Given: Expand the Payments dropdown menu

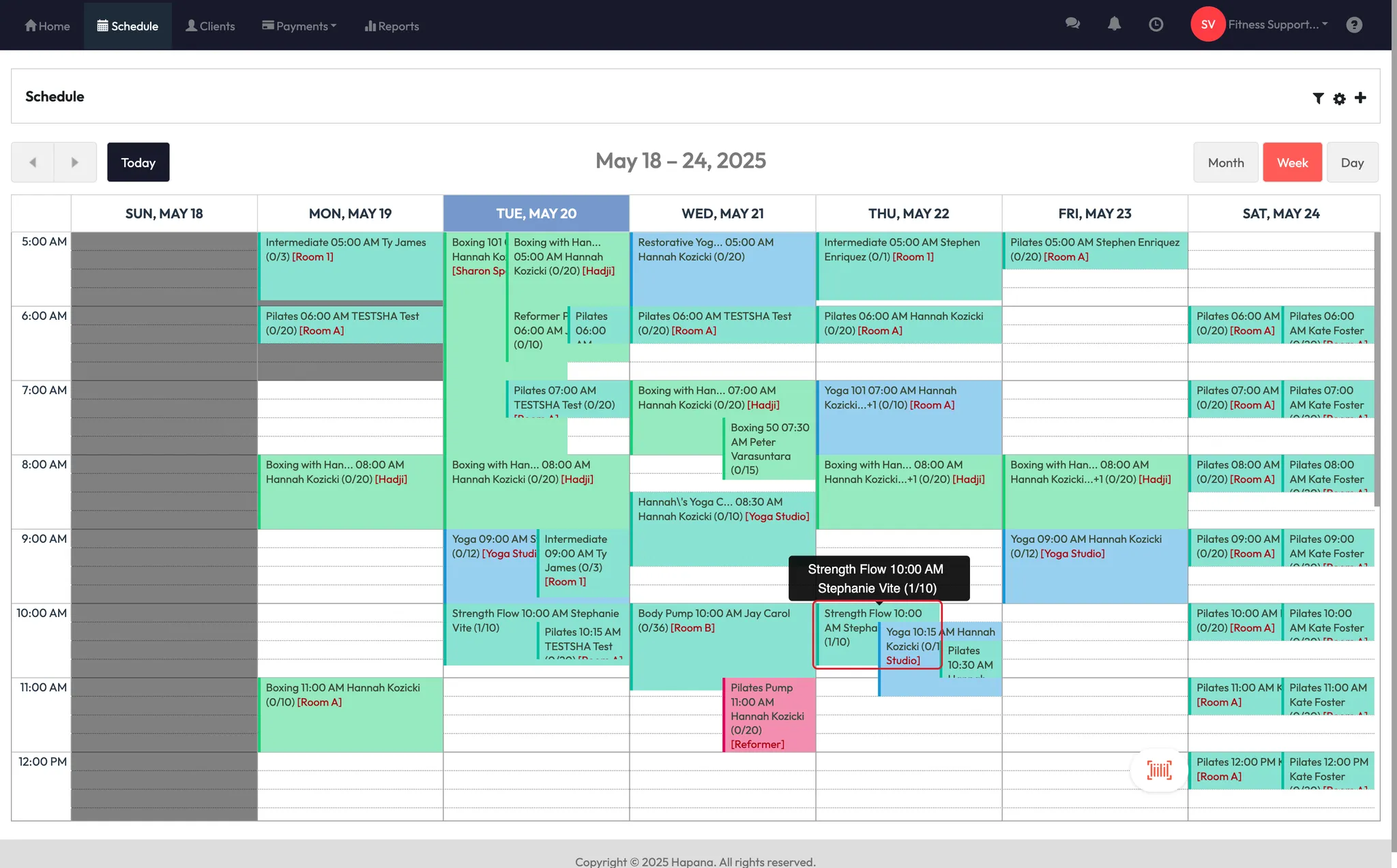Looking at the screenshot, I should [299, 26].
